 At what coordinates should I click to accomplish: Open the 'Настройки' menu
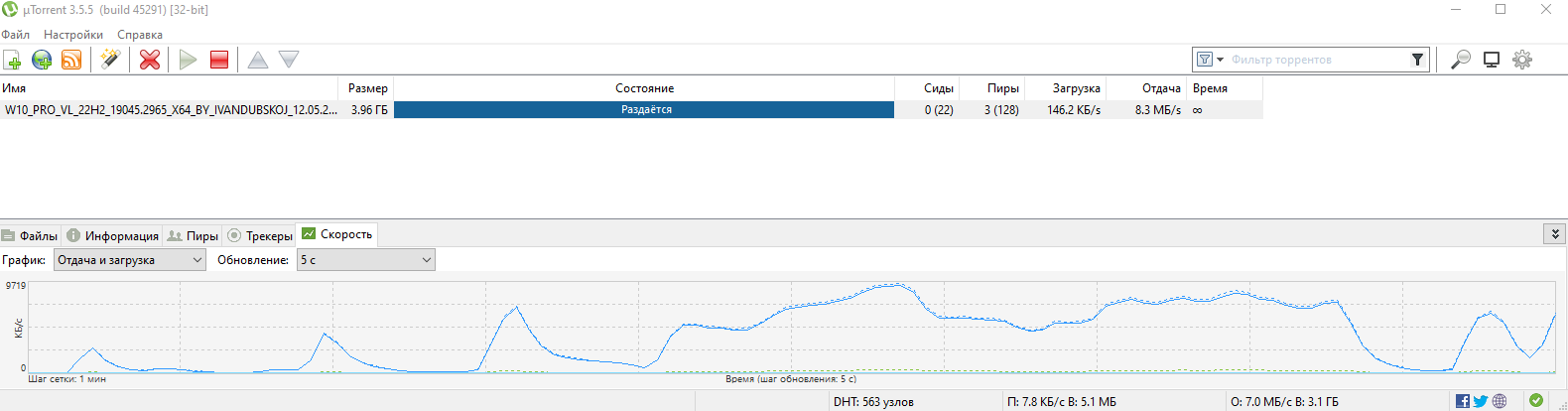[73, 35]
